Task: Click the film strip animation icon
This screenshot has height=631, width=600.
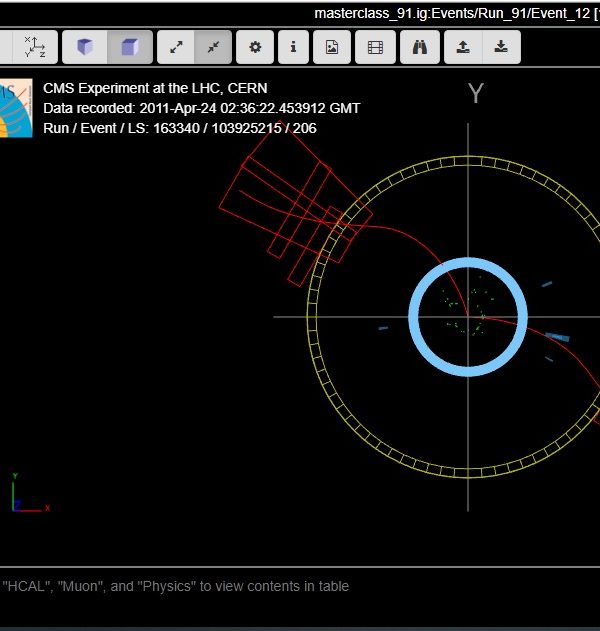Action: coord(375,47)
